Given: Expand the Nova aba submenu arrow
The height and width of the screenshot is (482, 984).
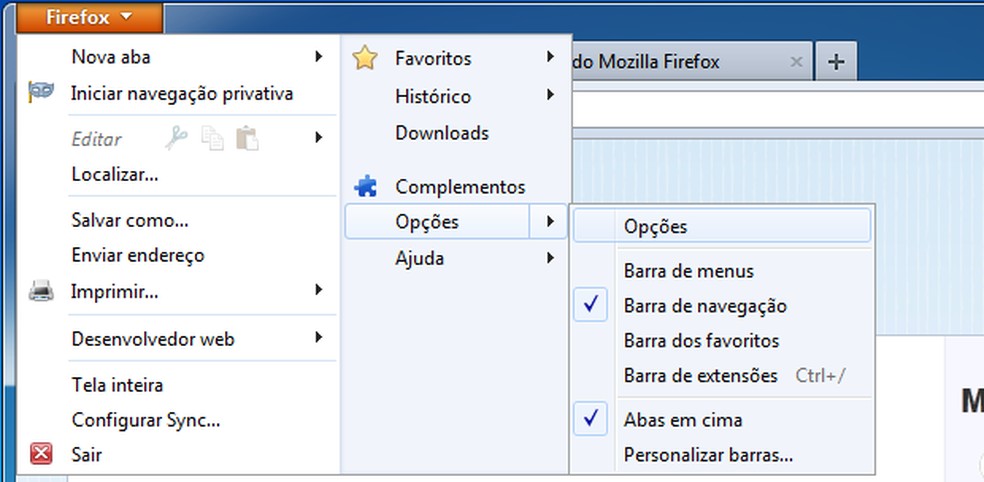Looking at the screenshot, I should pyautogui.click(x=319, y=56).
